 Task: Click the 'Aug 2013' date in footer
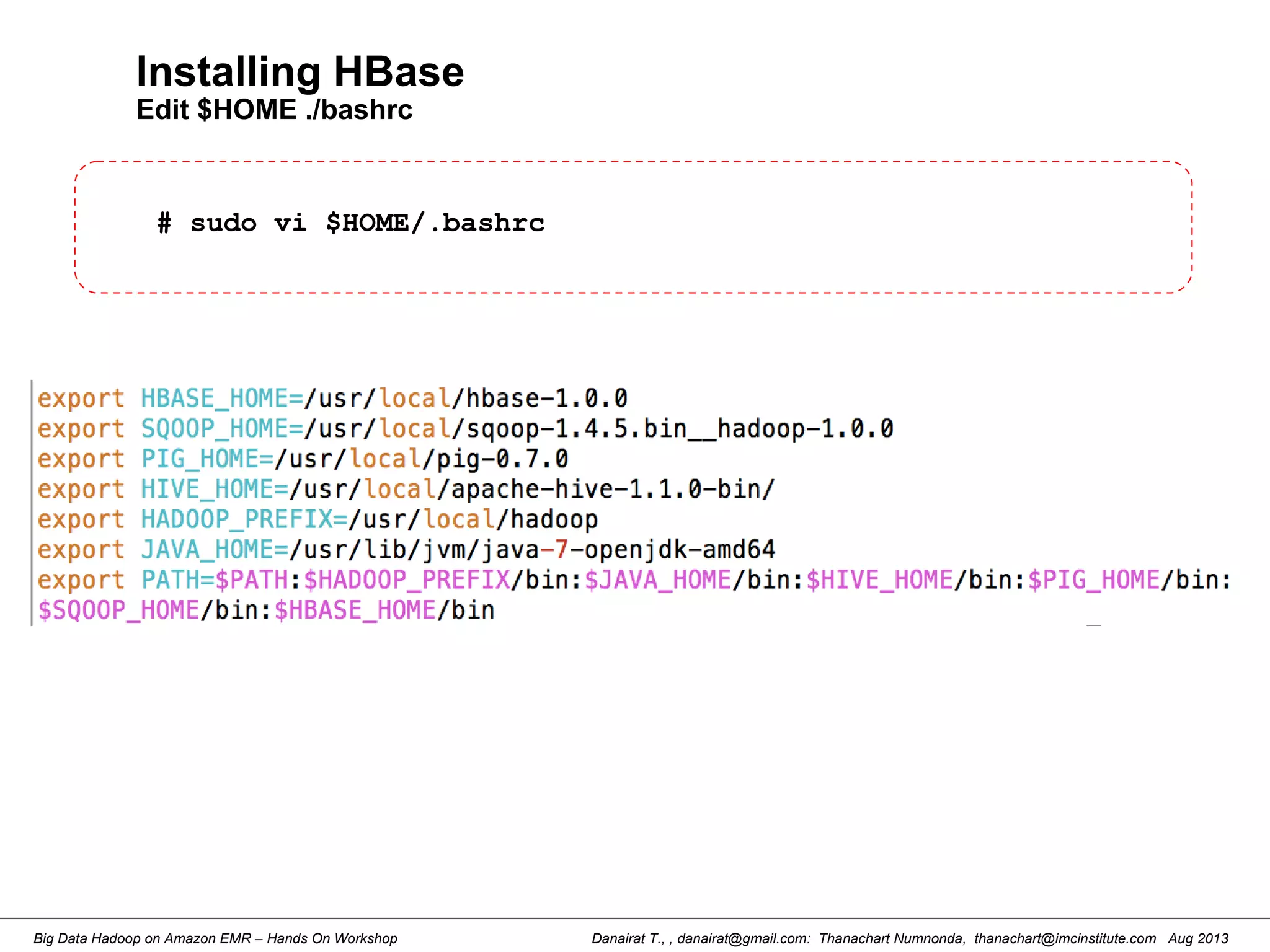[1198, 938]
